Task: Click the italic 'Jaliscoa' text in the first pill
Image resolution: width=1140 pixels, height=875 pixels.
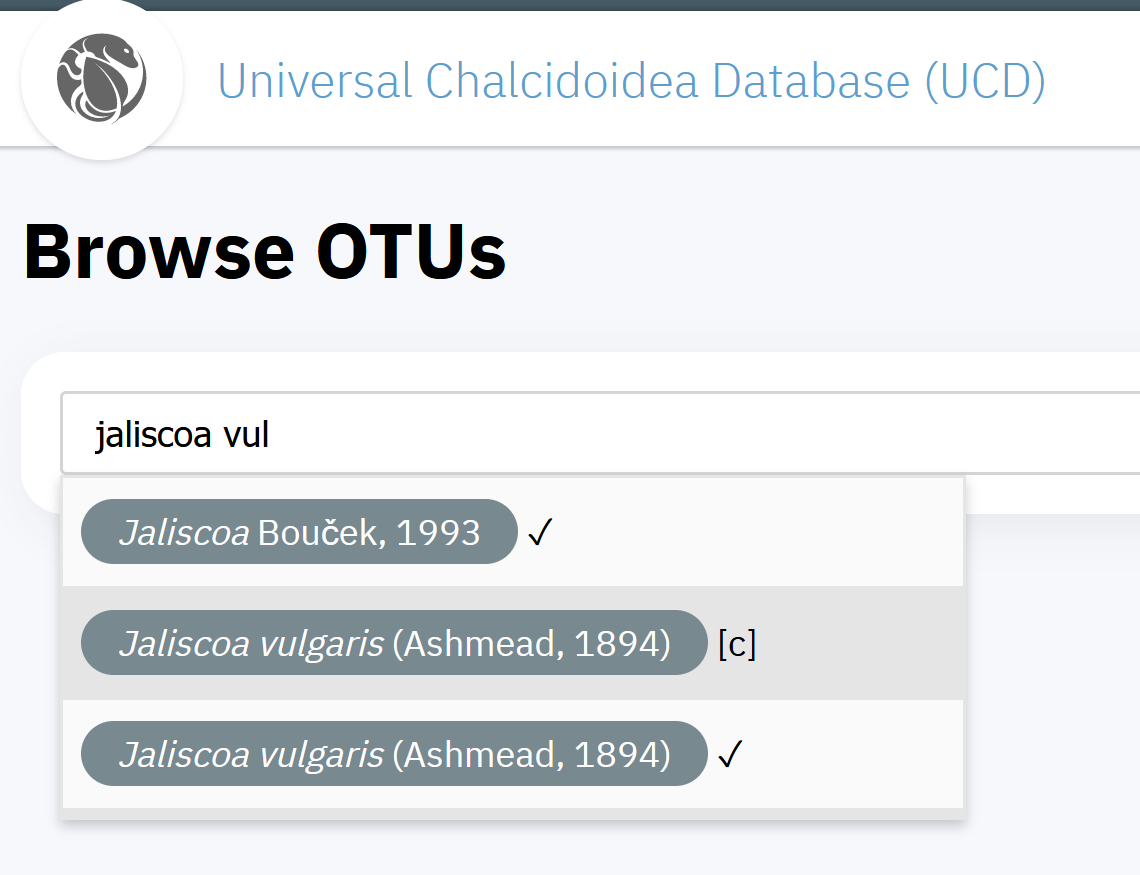Action: pos(185,532)
